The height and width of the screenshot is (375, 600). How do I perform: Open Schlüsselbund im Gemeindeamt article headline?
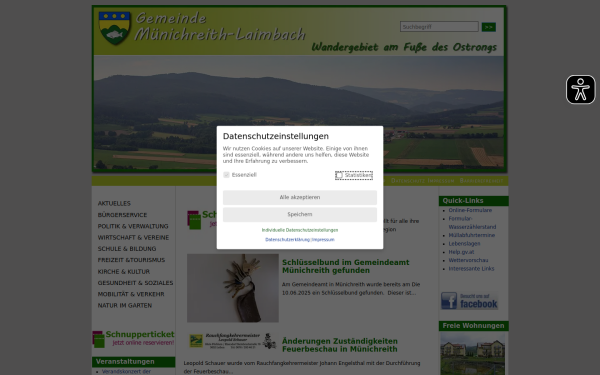[345, 266]
